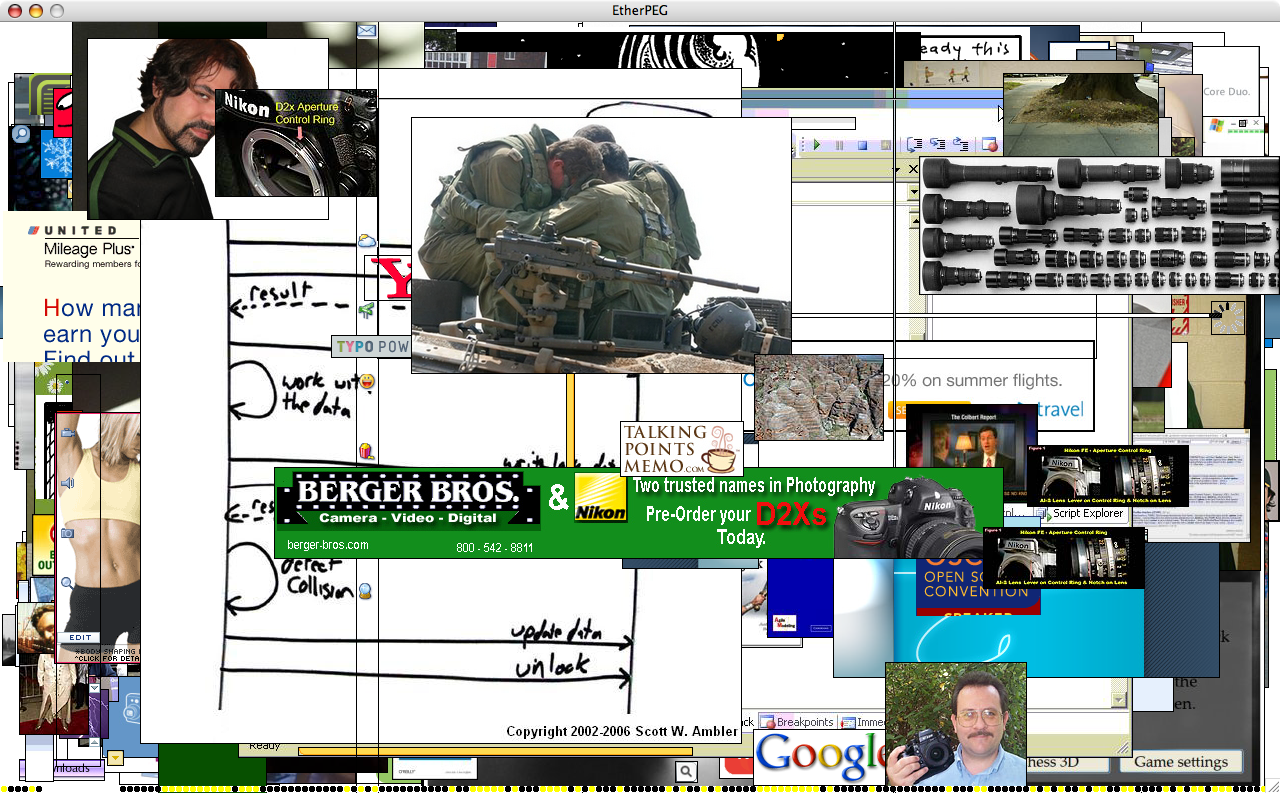Click the Ready status text
The height and width of the screenshot is (793, 1280).
(x=265, y=746)
